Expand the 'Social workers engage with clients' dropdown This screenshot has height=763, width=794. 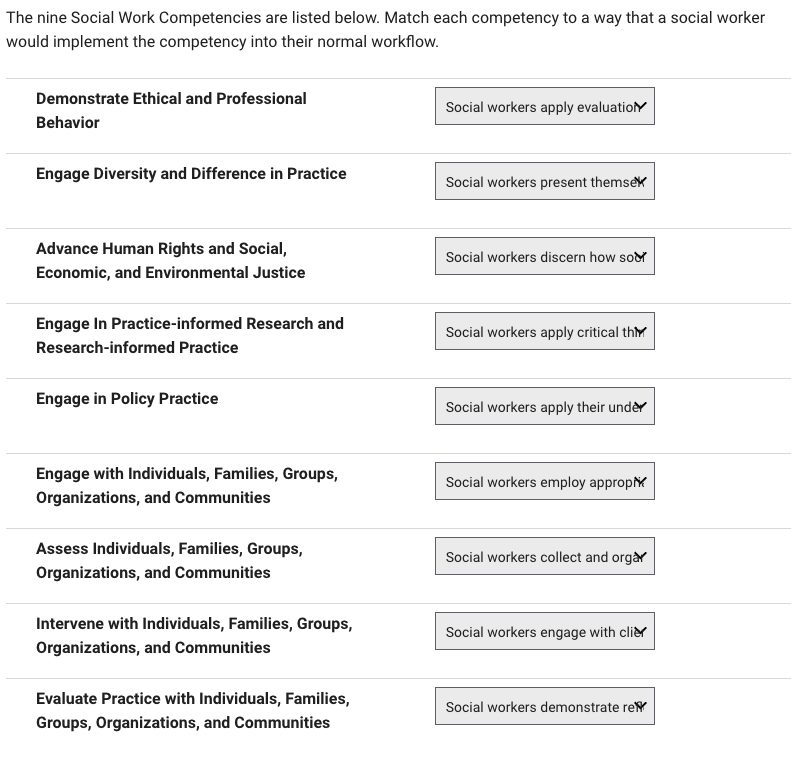point(544,632)
